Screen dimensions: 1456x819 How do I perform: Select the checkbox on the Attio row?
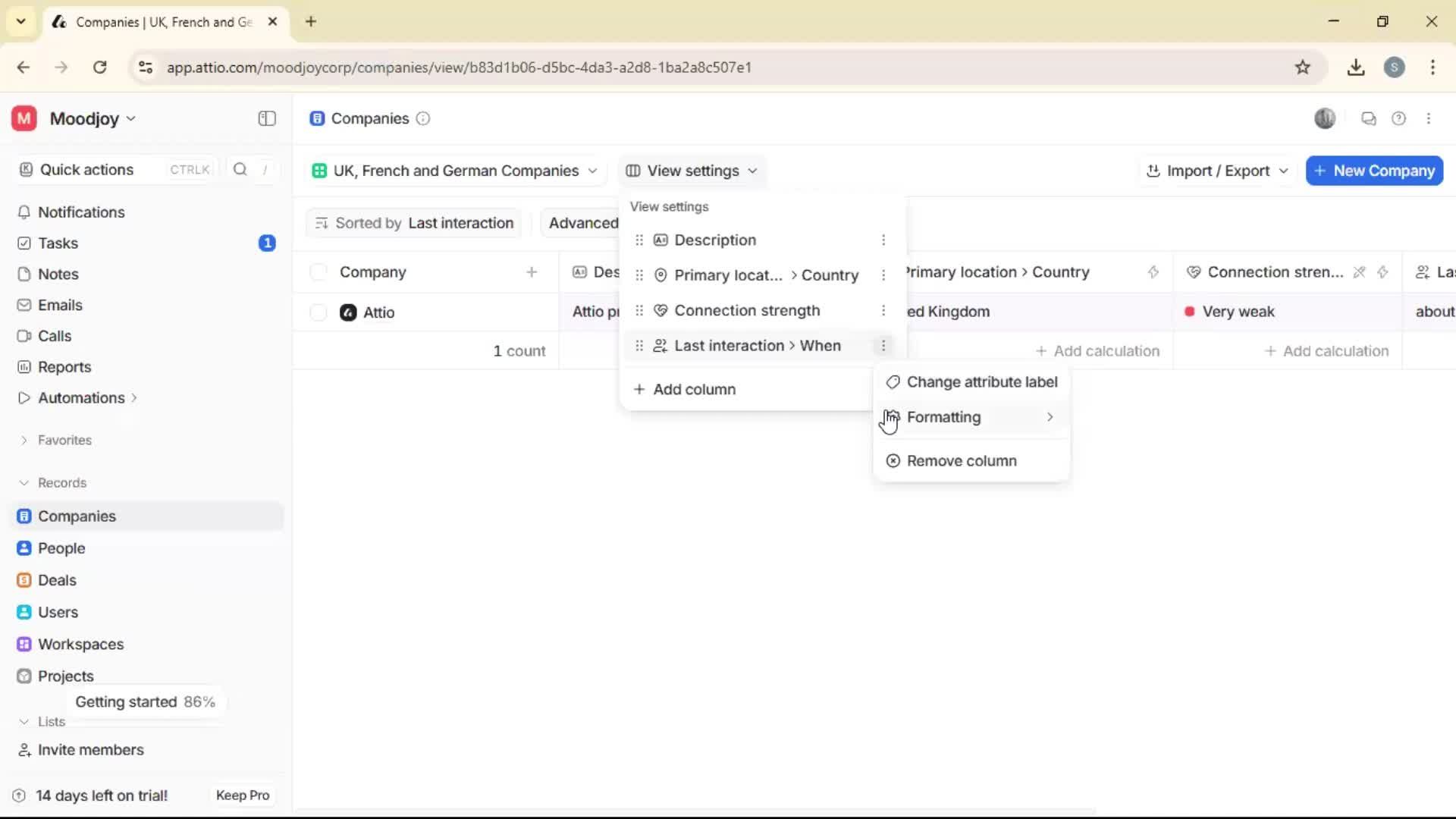318,312
